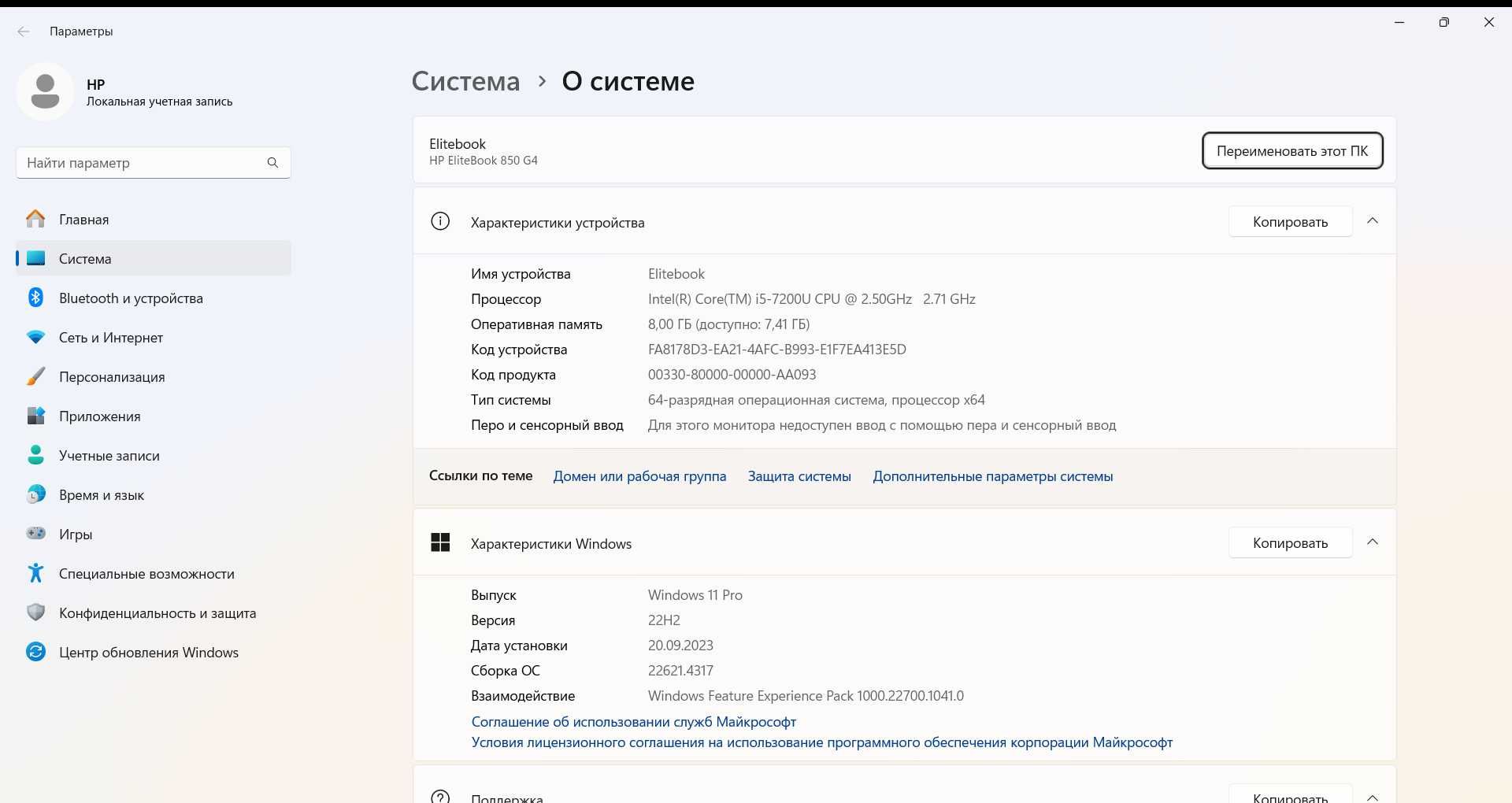
Task: Go to Персонализация settings
Action: click(x=154, y=376)
